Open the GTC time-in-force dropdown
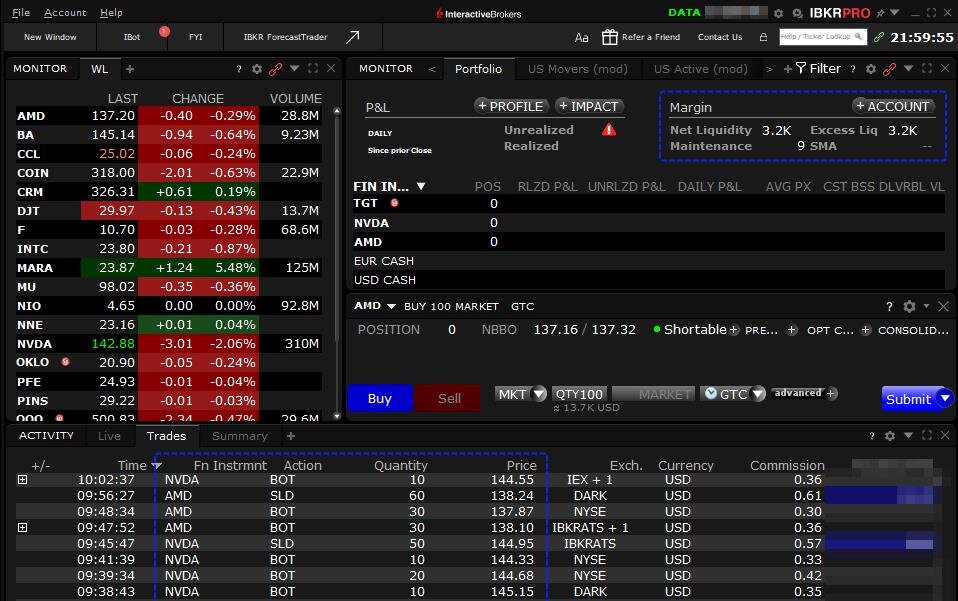The height and width of the screenshot is (601, 958). pyautogui.click(x=758, y=394)
